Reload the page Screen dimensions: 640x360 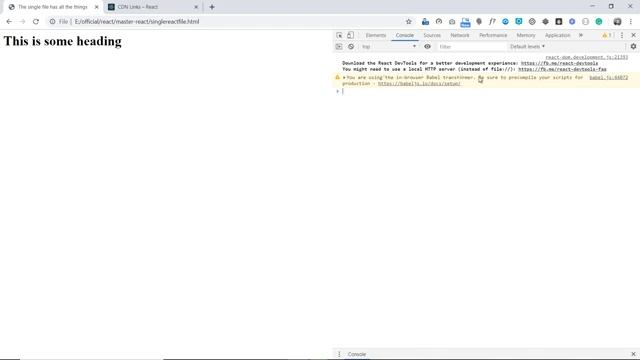pos(36,22)
